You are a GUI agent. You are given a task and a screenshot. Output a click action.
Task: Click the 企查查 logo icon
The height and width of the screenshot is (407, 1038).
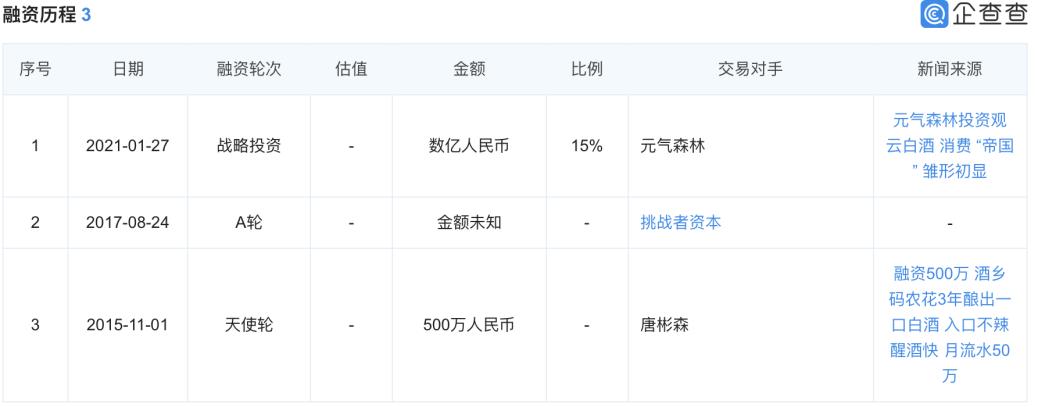pos(934,14)
